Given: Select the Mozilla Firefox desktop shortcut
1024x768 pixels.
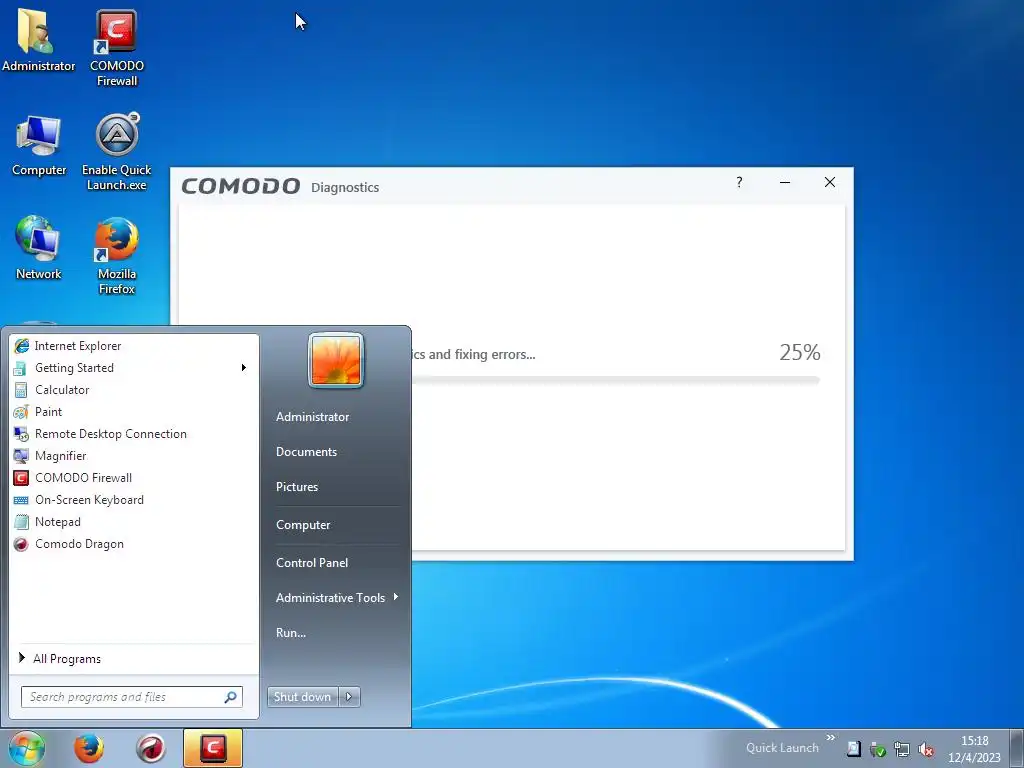Looking at the screenshot, I should tap(117, 256).
